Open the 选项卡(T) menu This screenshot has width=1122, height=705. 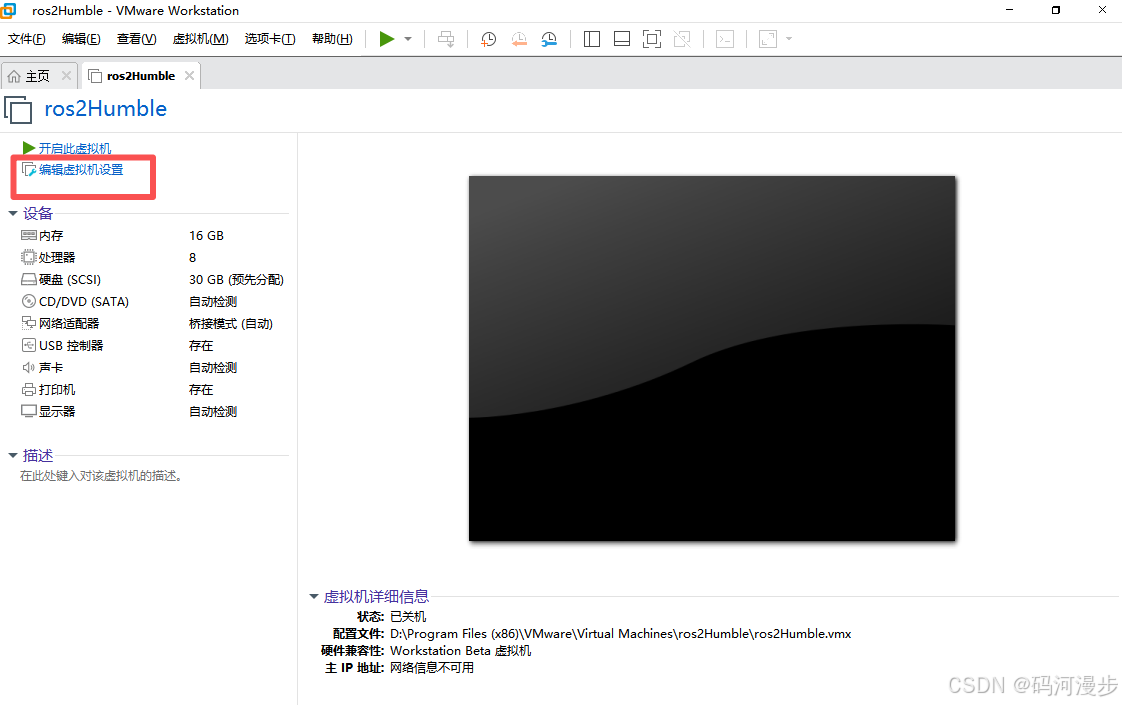270,39
